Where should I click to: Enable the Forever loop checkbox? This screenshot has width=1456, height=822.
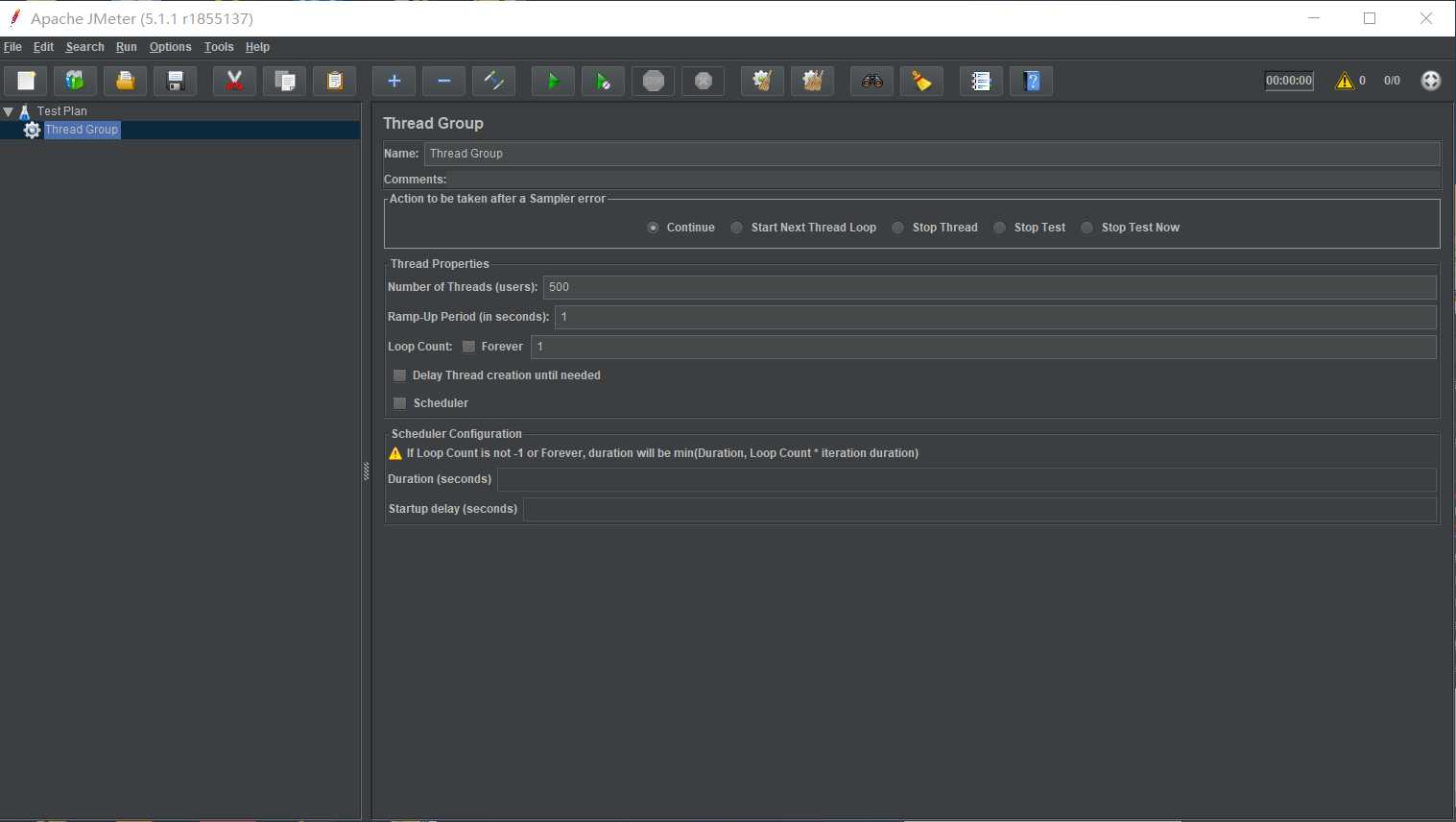click(469, 347)
